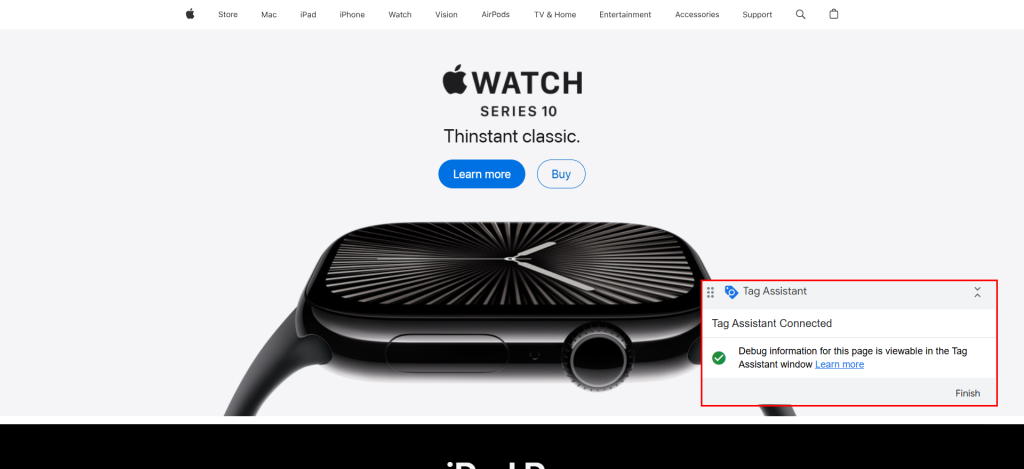Go to the iPhone navigation item
The height and width of the screenshot is (469, 1024).
(x=352, y=14)
